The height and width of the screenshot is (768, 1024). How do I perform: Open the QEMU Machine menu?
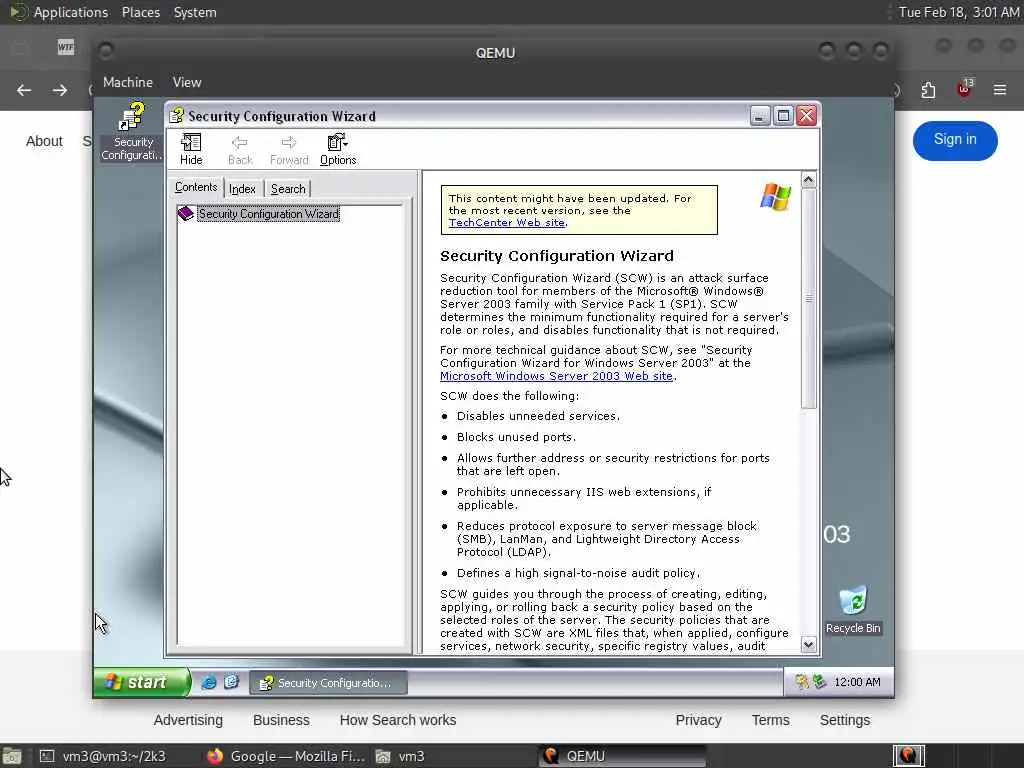click(x=128, y=82)
